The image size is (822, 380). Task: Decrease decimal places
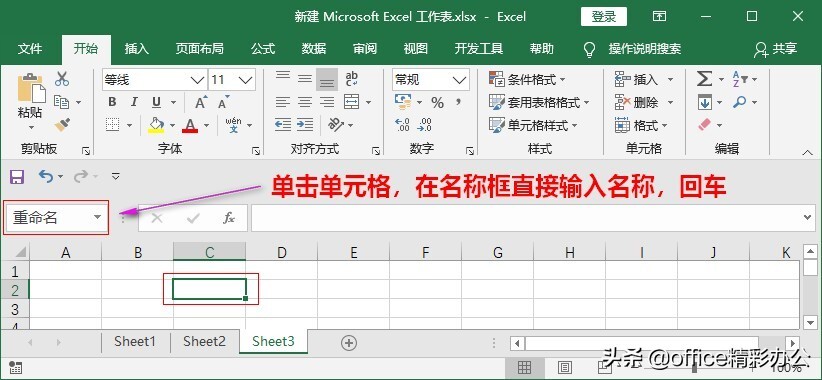424,125
